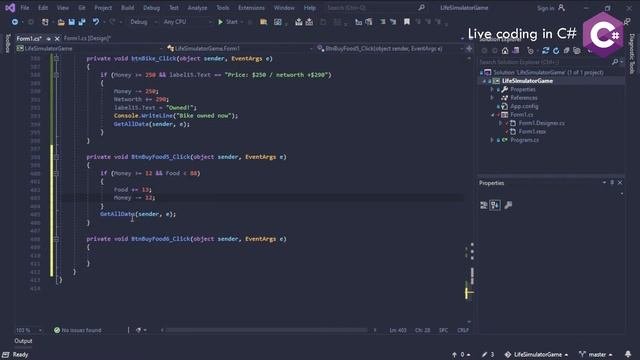
Task: Click the Save icon in toolbar
Action: tap(71, 22)
